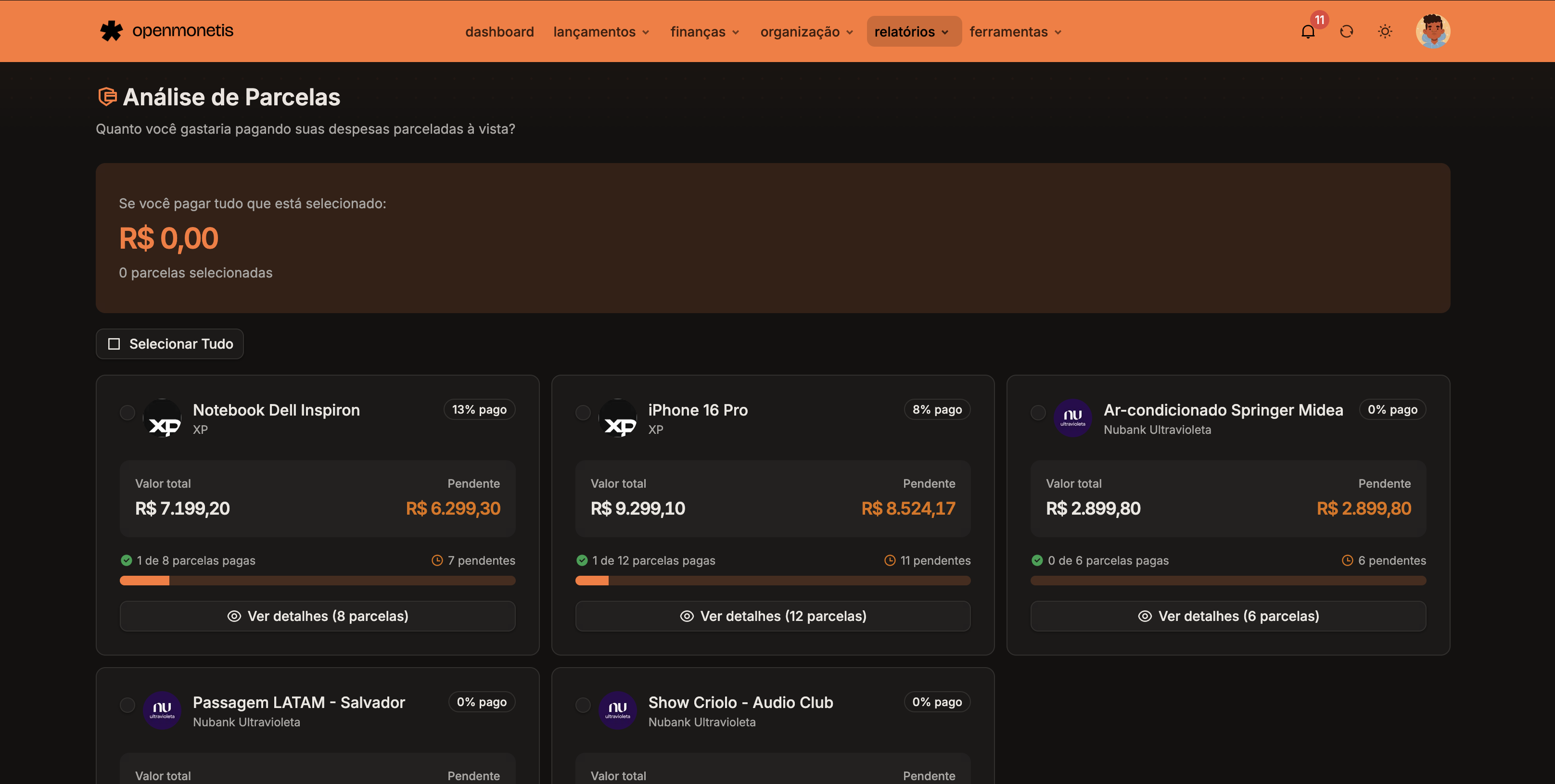Click the Notebook Dell Inspiron progress bar
The width and height of the screenshot is (1555, 784).
318,581
